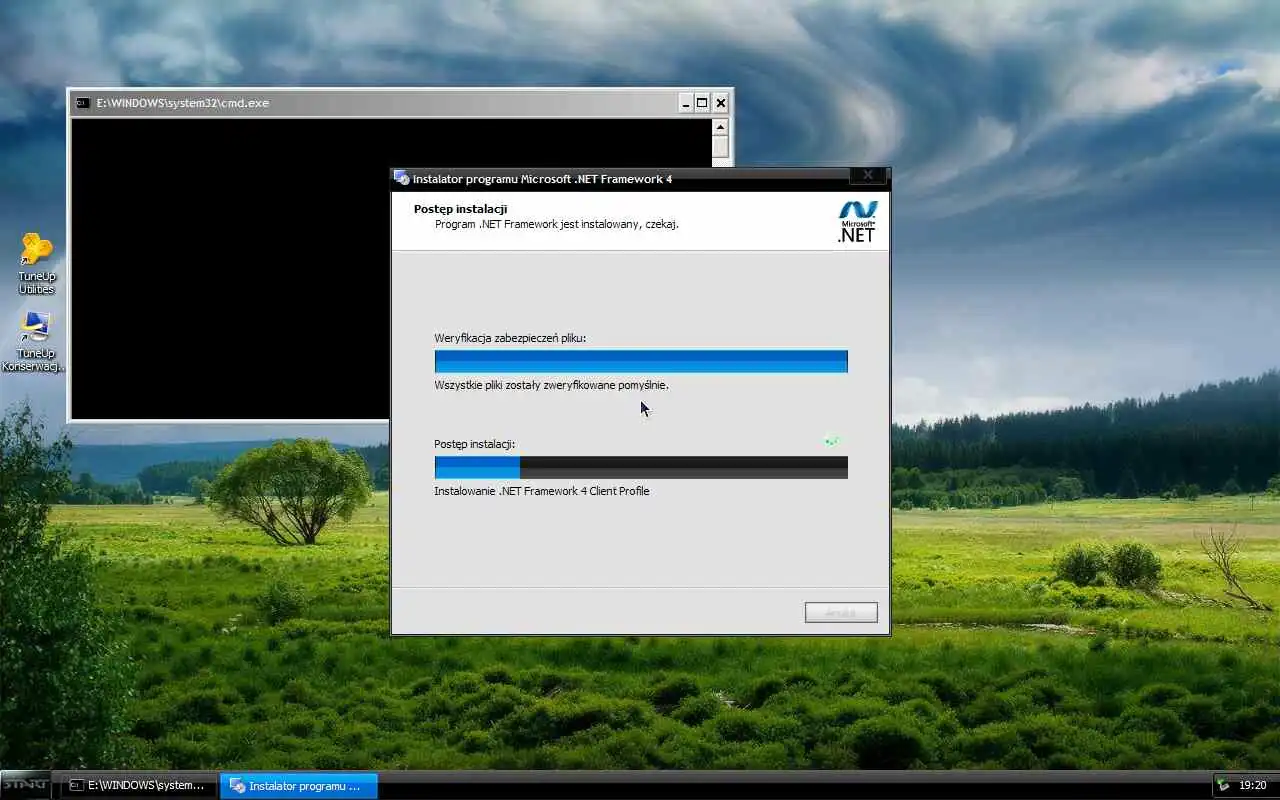Click 'Instalowanie .NET Framework 4 Client Profile' status
Viewport: 1280px width, 800px height.
tap(542, 491)
